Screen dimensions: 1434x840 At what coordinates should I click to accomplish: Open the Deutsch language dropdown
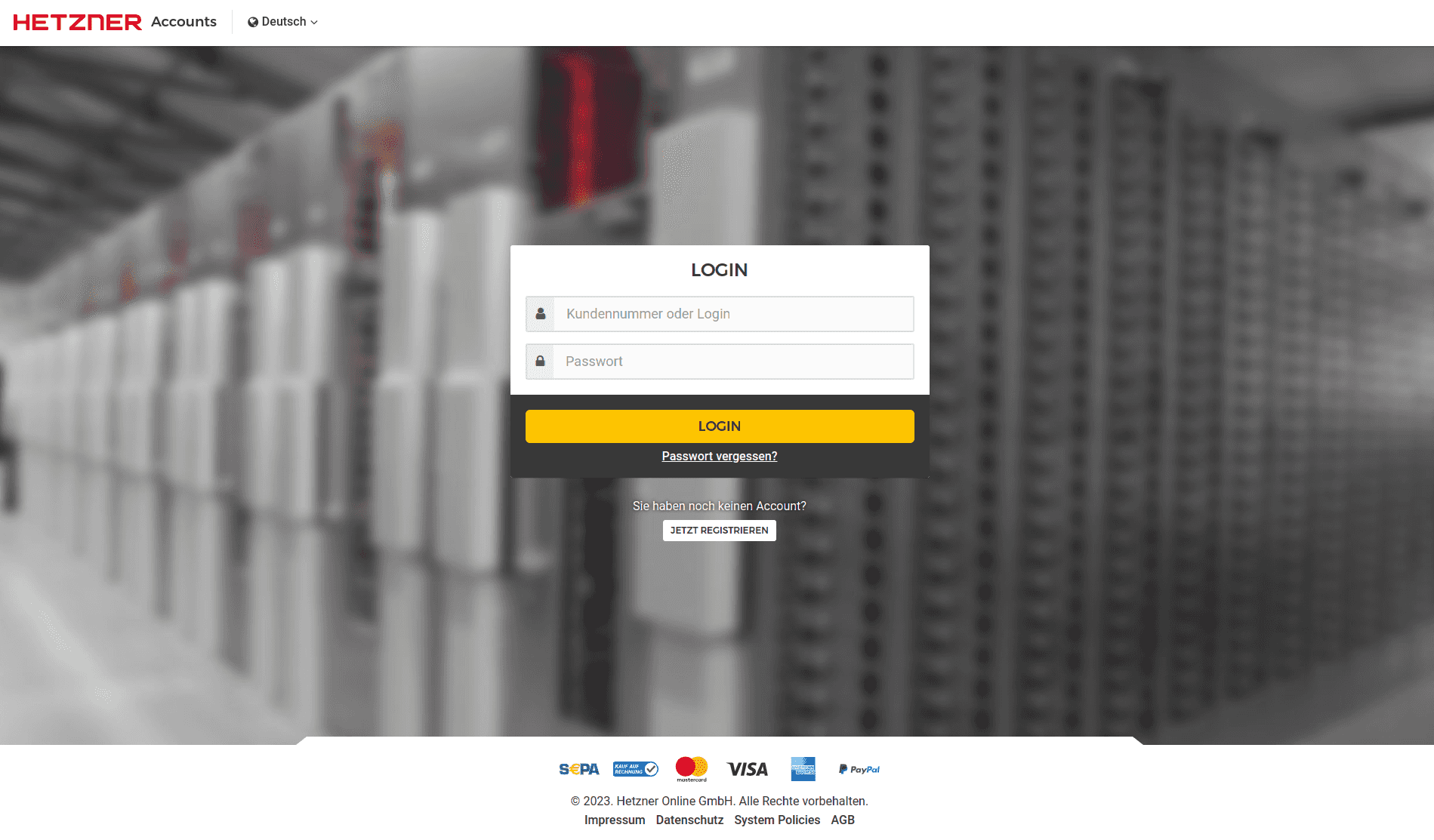pos(283,22)
